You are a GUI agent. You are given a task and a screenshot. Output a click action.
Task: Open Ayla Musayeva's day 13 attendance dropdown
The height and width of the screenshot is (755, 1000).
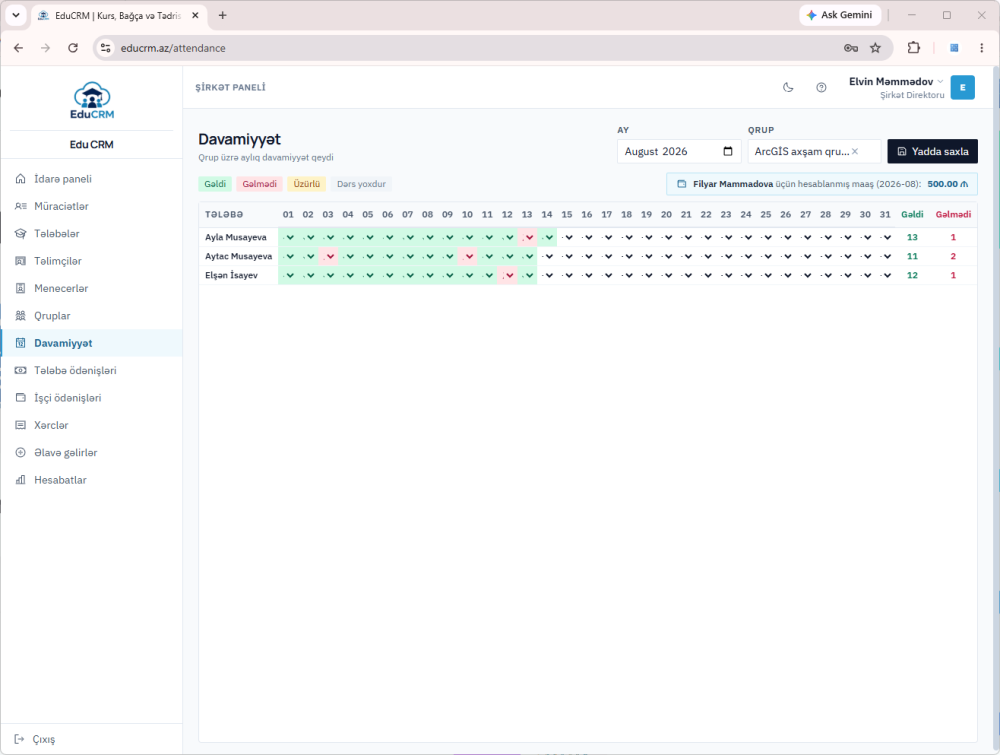coord(527,237)
